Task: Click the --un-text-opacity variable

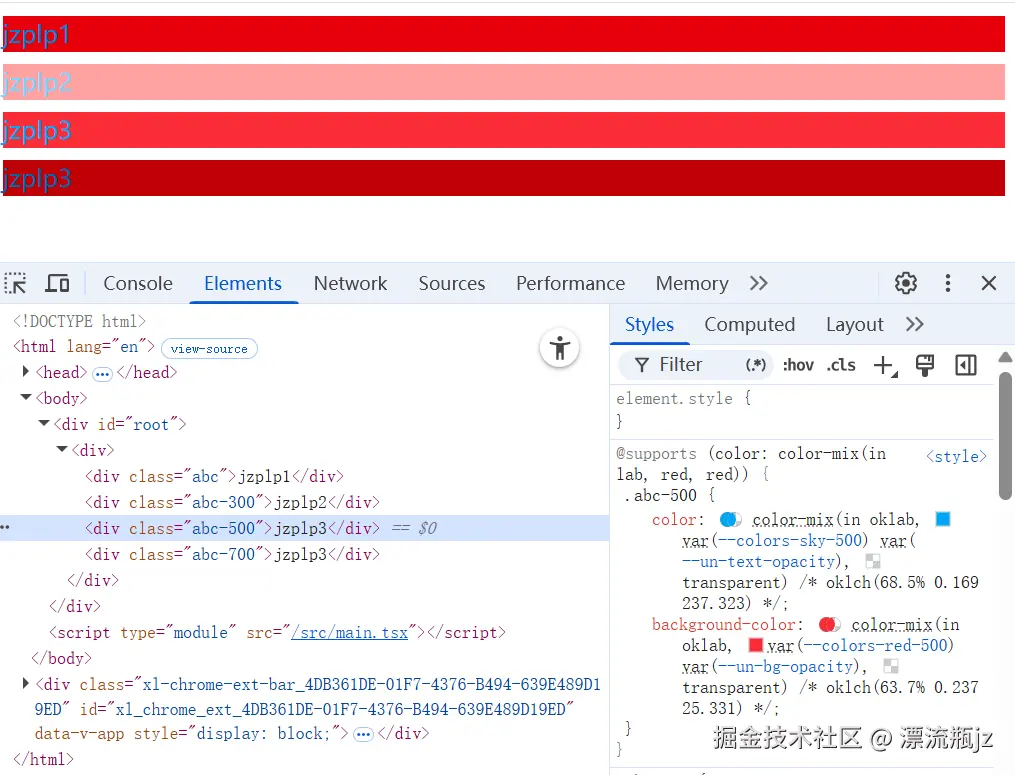Action: pyautogui.click(x=759, y=562)
